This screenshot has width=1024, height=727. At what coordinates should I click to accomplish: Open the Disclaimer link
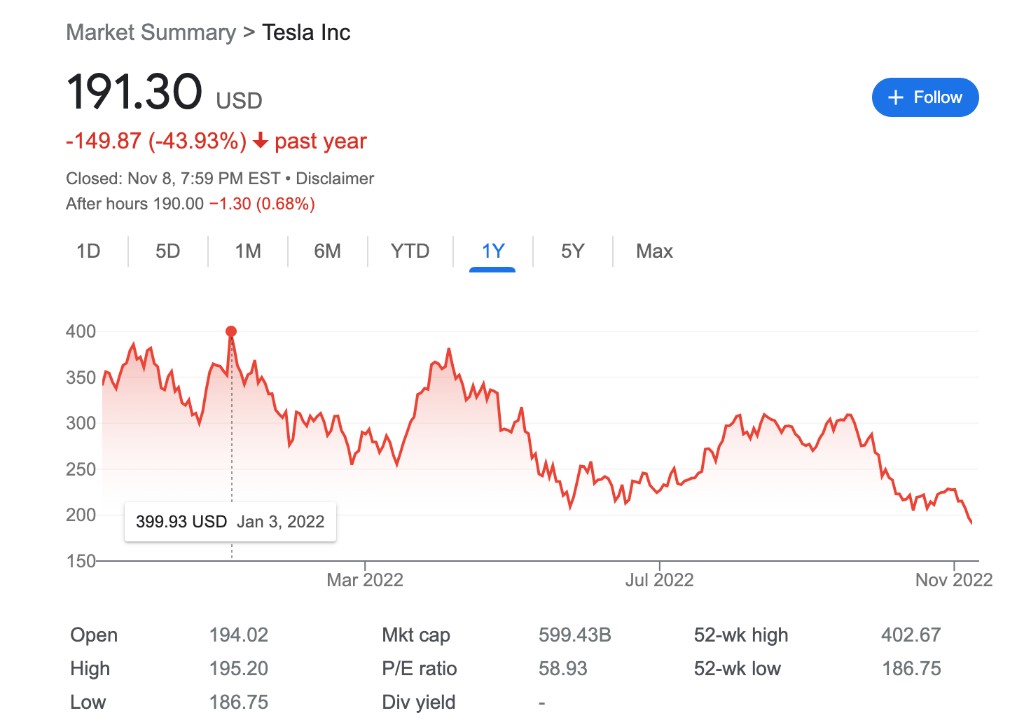335,179
